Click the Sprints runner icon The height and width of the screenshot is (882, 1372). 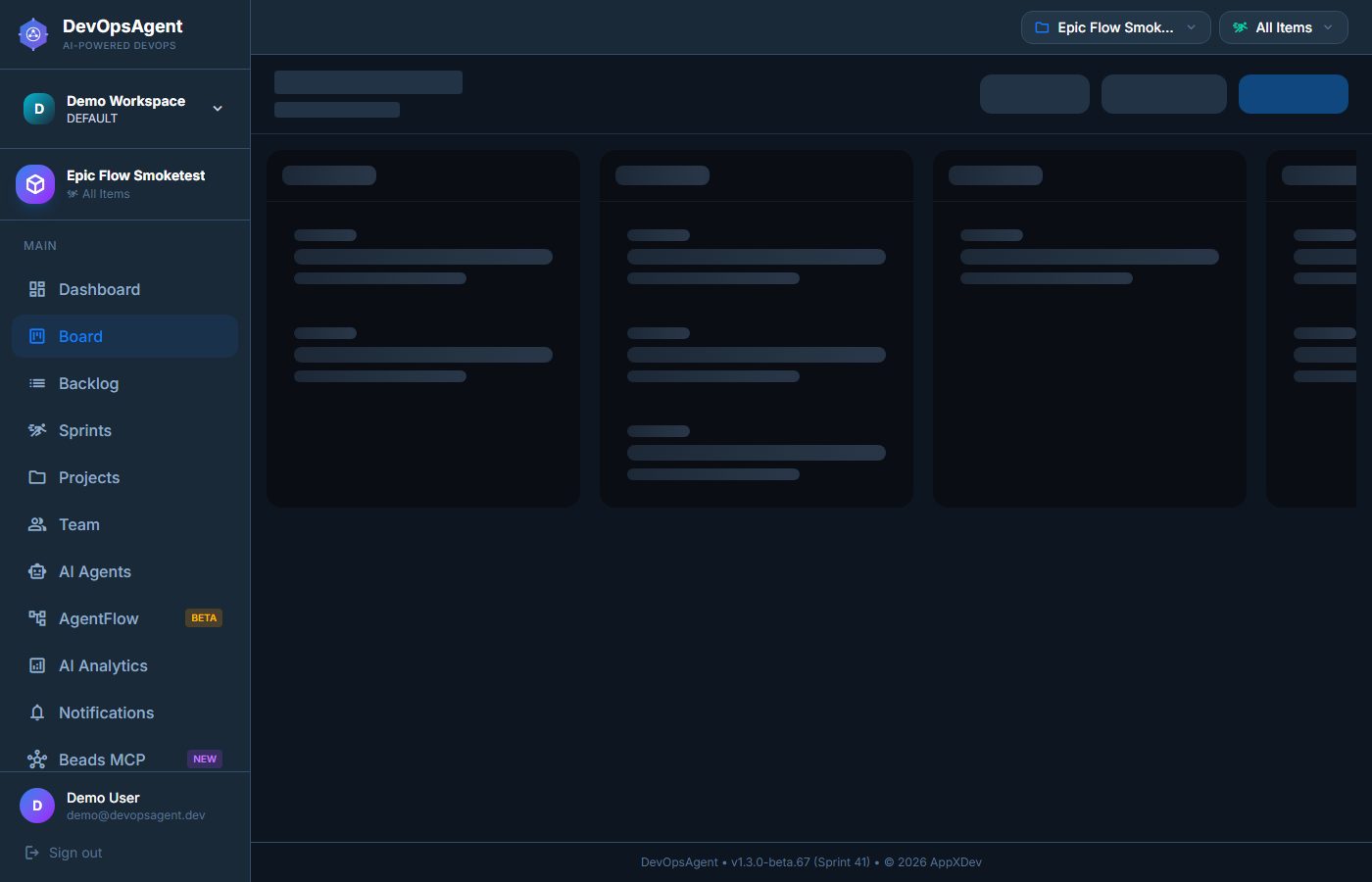37,430
